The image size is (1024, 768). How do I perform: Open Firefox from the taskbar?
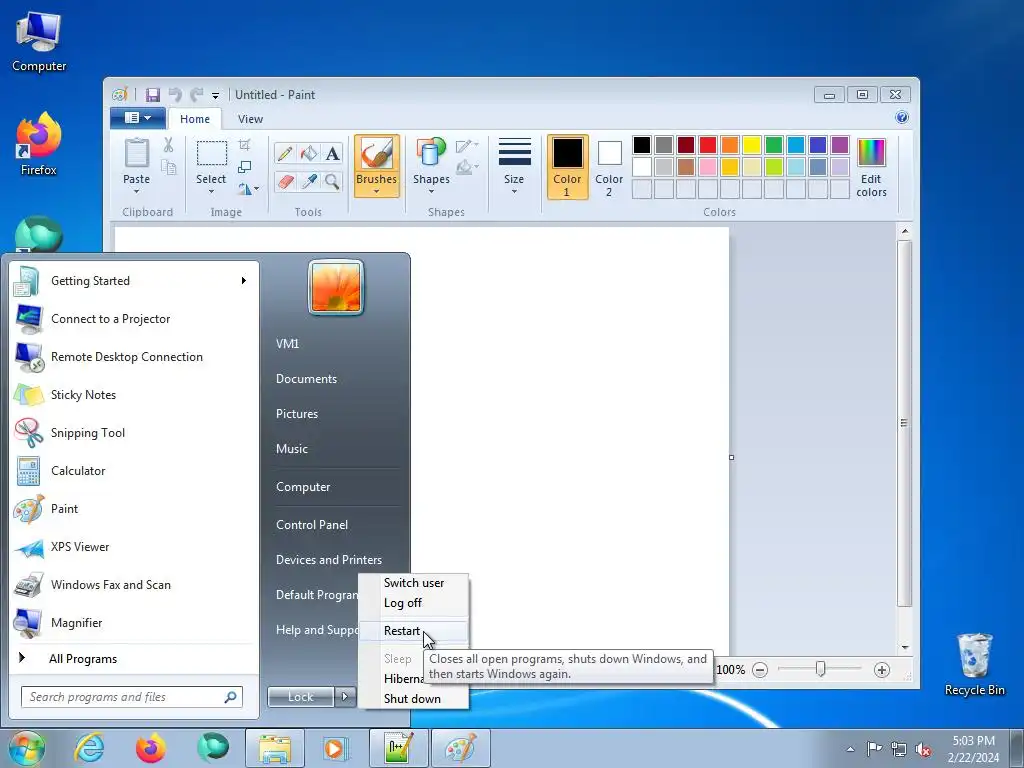coord(151,748)
